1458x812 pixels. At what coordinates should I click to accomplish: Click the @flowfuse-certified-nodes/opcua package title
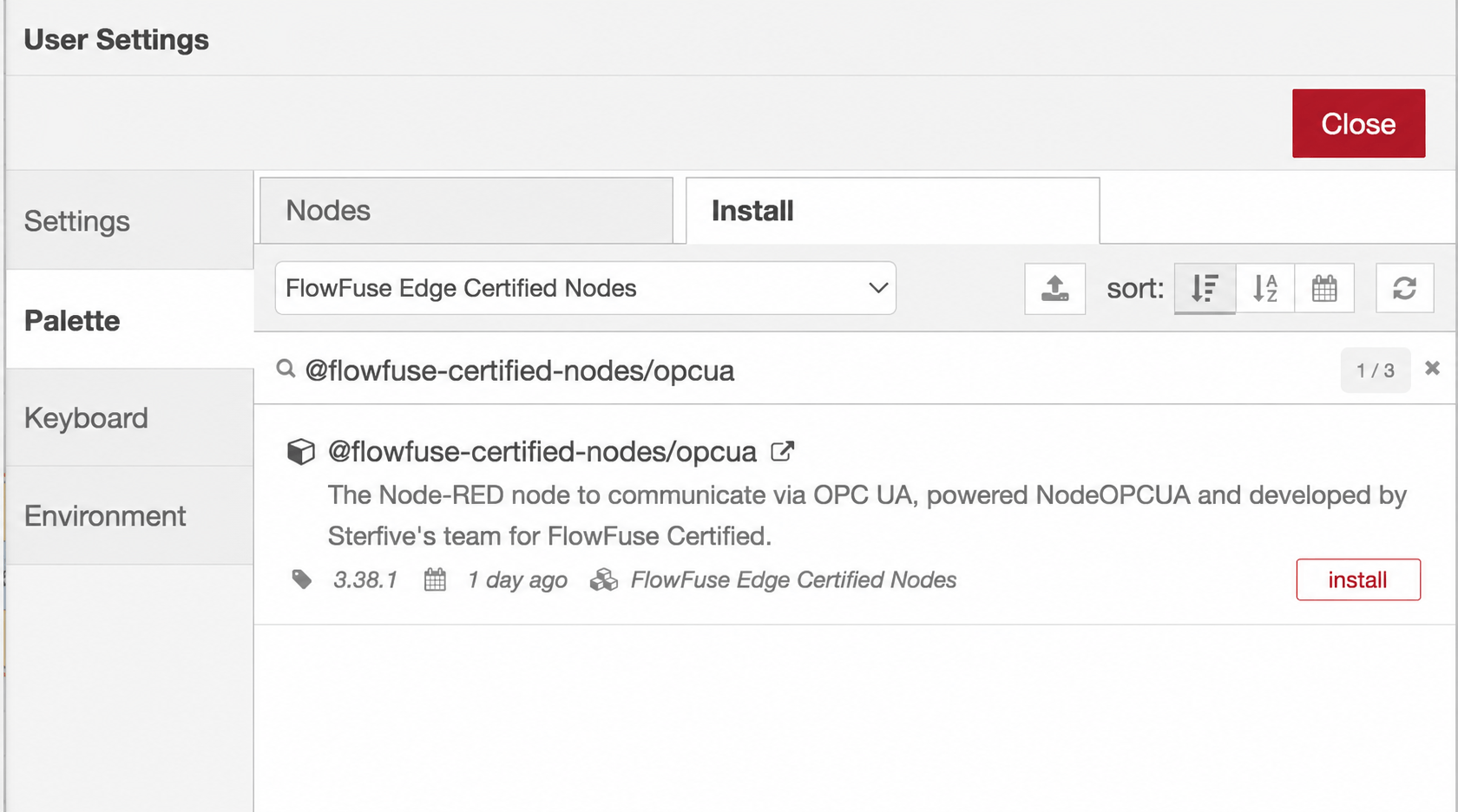(542, 452)
